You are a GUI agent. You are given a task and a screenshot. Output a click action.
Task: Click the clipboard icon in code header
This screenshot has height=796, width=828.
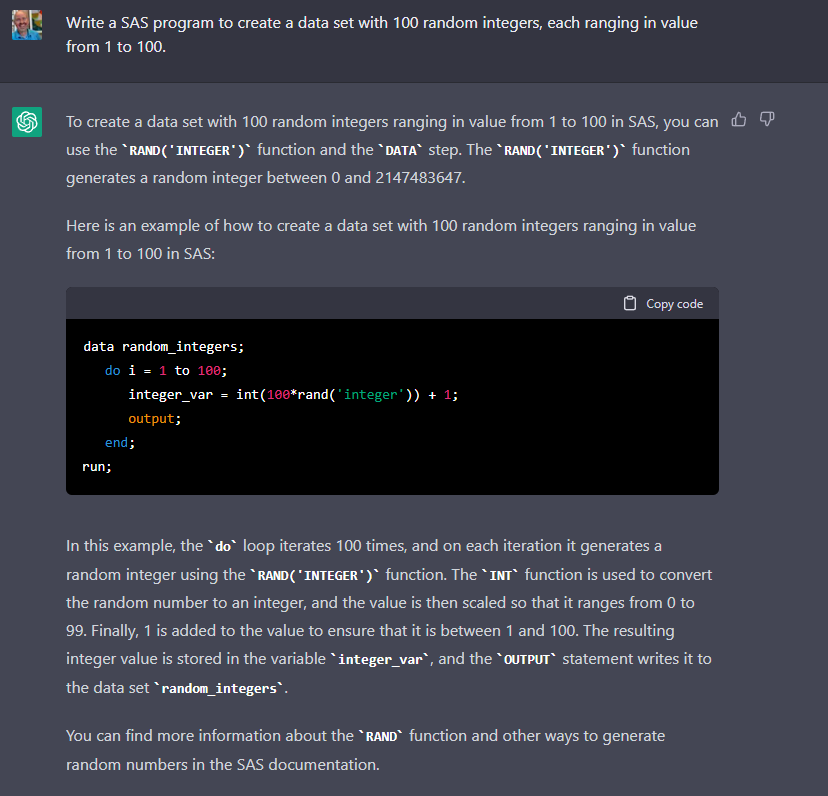[630, 303]
